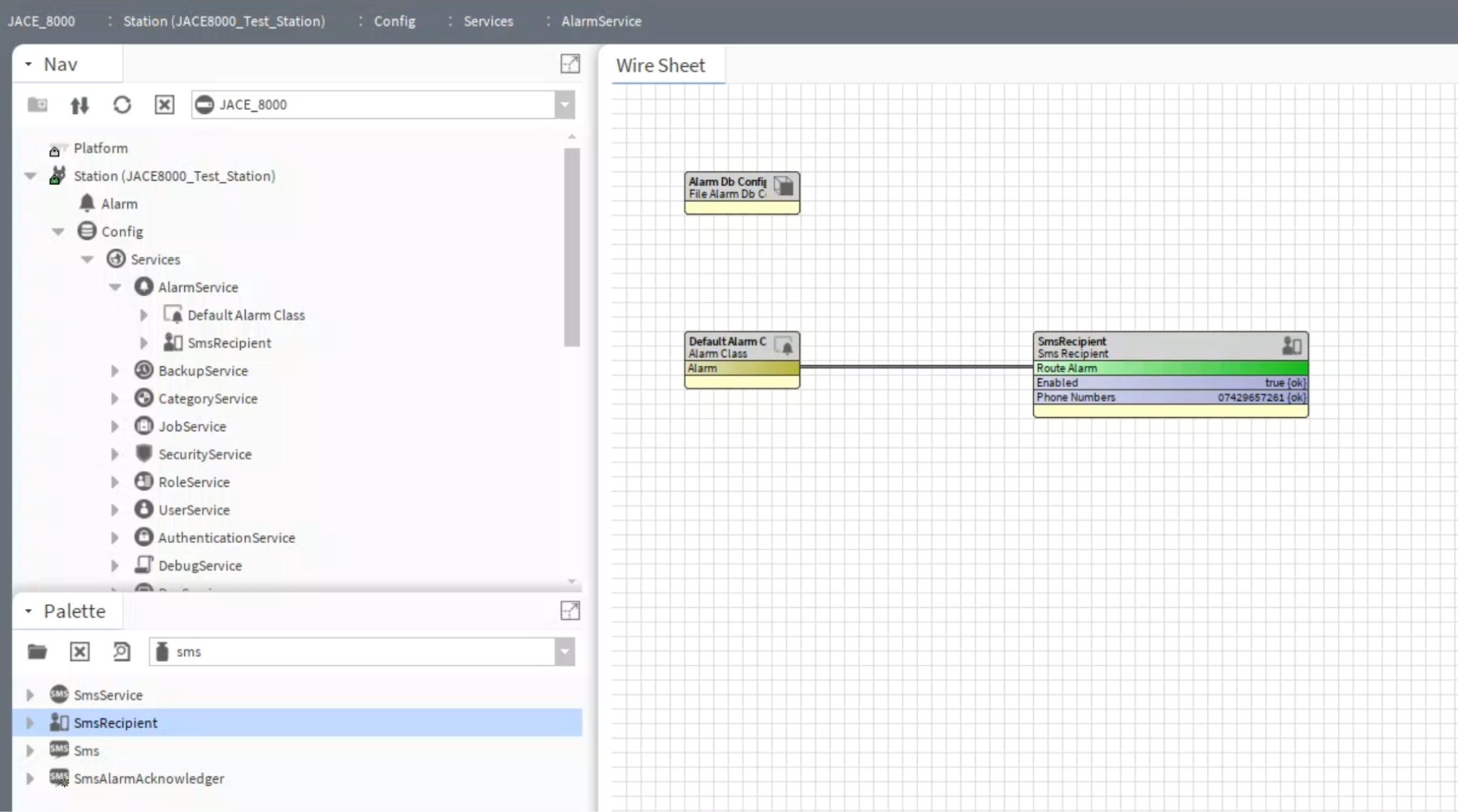1458x812 pixels.
Task: Open the Nav panel title menu
Action: 28,64
